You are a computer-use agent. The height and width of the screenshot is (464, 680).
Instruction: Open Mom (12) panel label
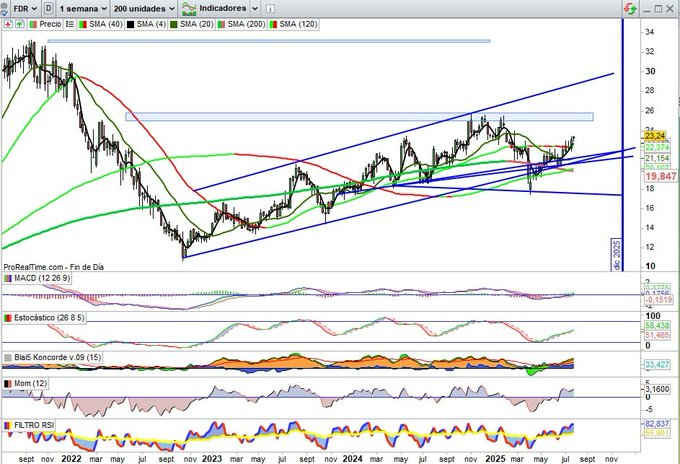tap(30, 383)
